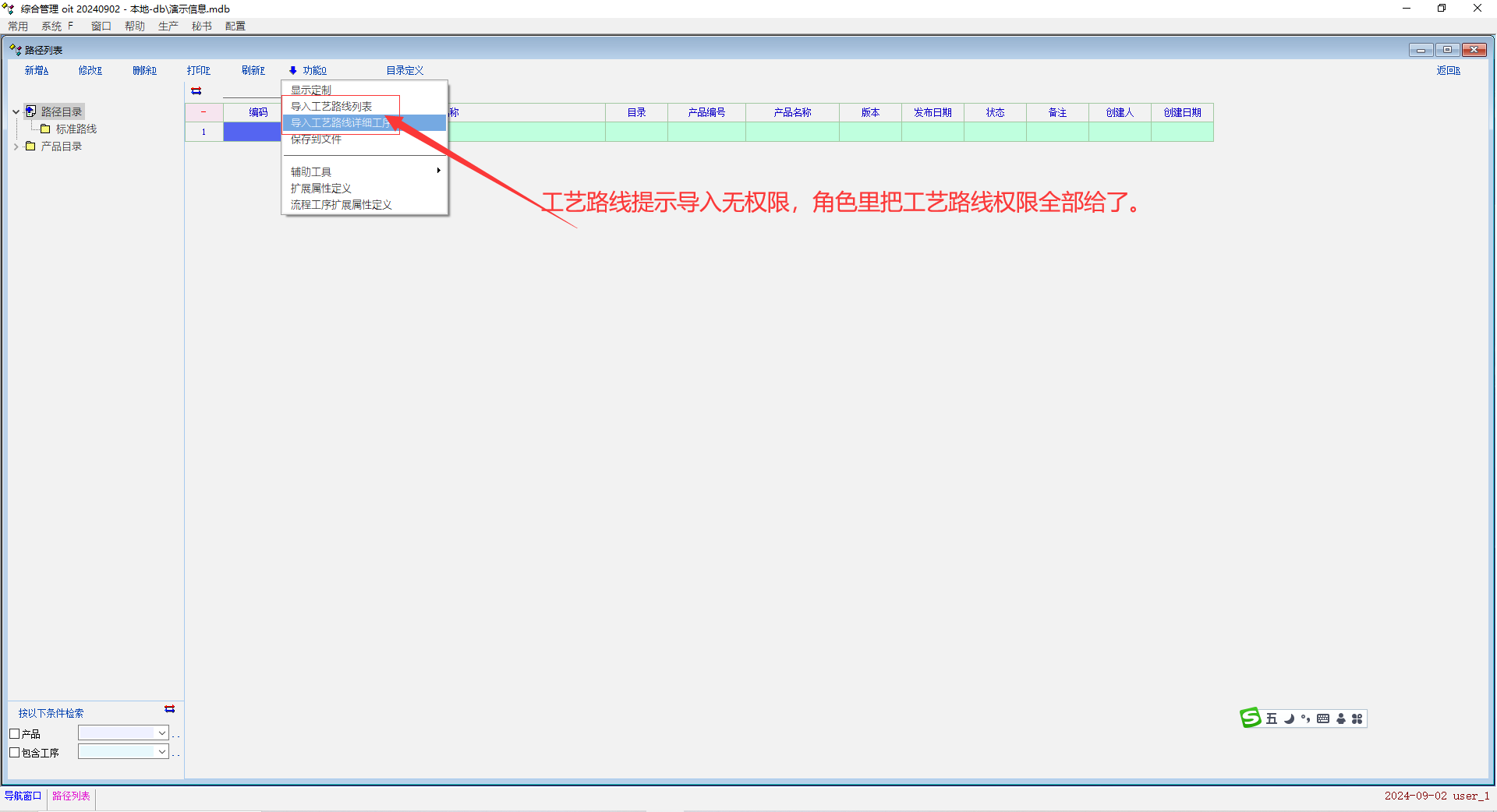The width and height of the screenshot is (1497, 812).
Task: Open the 产品 combo box dropdown
Action: [162, 733]
